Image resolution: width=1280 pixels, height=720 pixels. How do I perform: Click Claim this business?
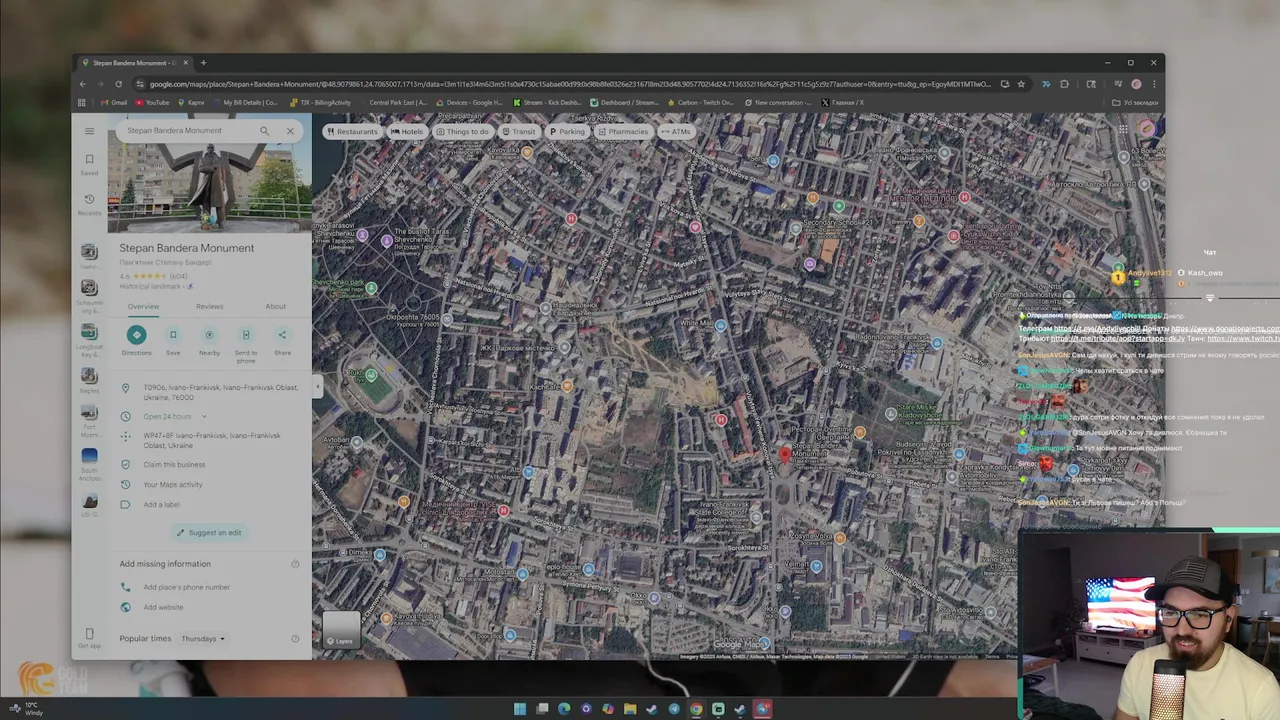(174, 464)
